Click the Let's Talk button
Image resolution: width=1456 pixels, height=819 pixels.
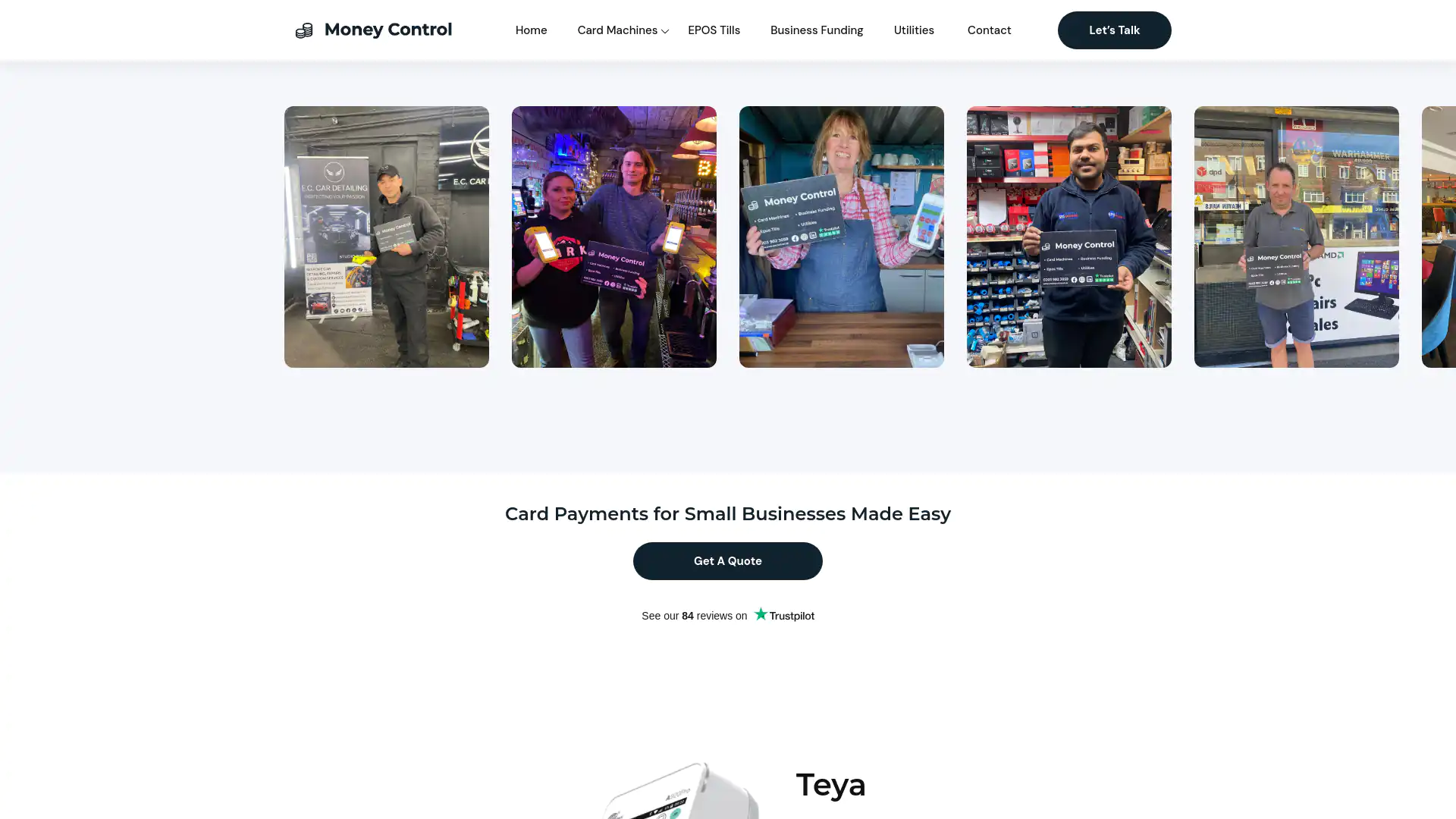pos(1114,30)
